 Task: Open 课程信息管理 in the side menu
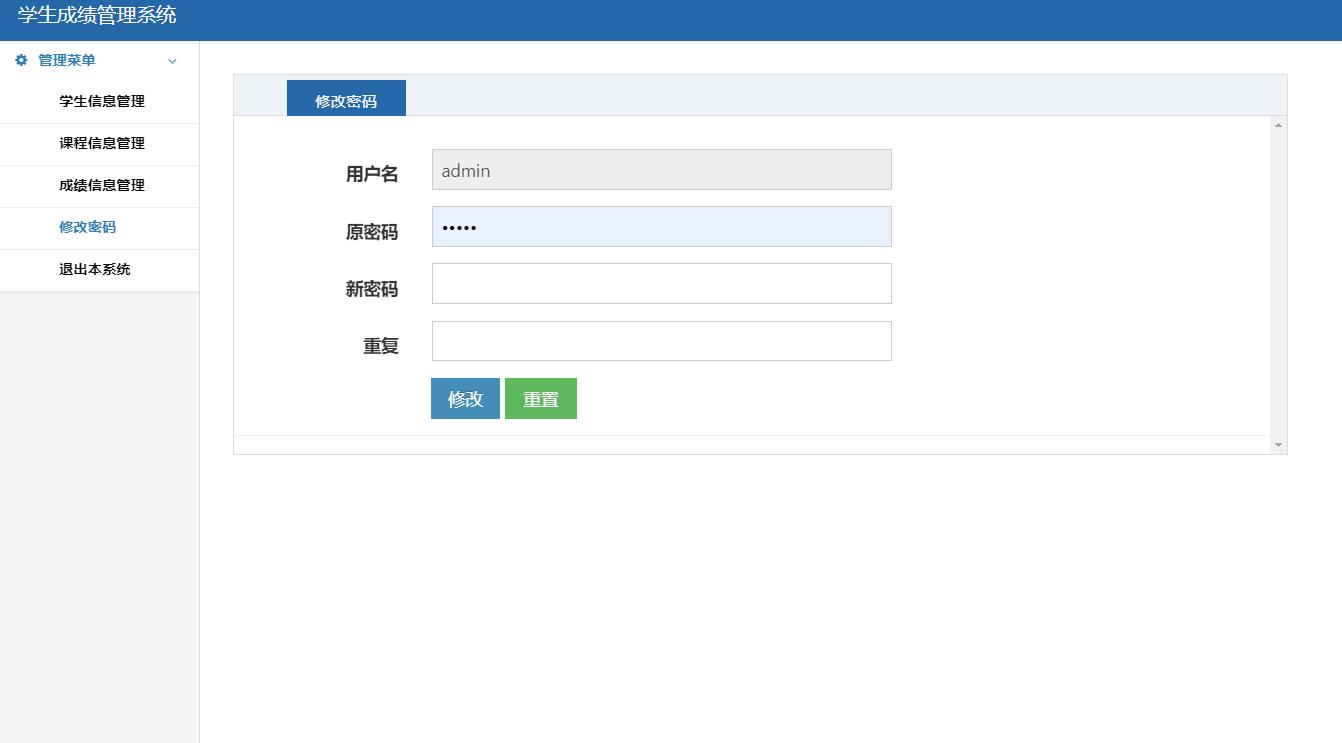(x=102, y=143)
